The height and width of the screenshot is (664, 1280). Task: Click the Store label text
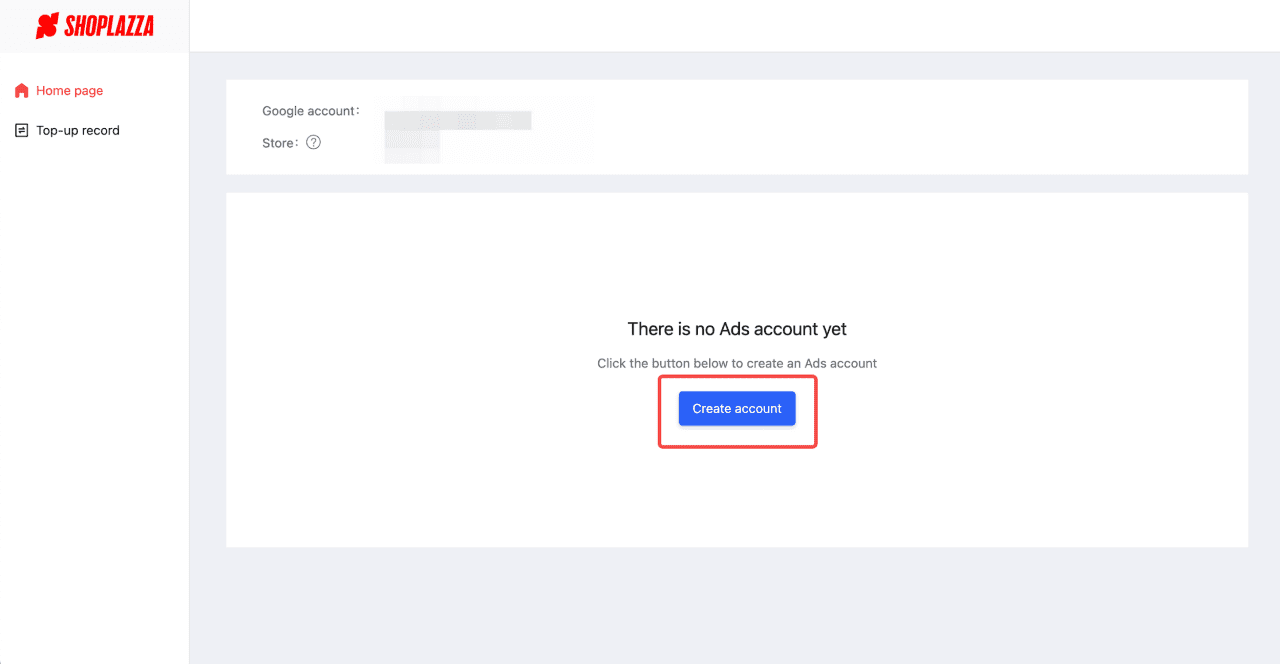pyautogui.click(x=280, y=143)
